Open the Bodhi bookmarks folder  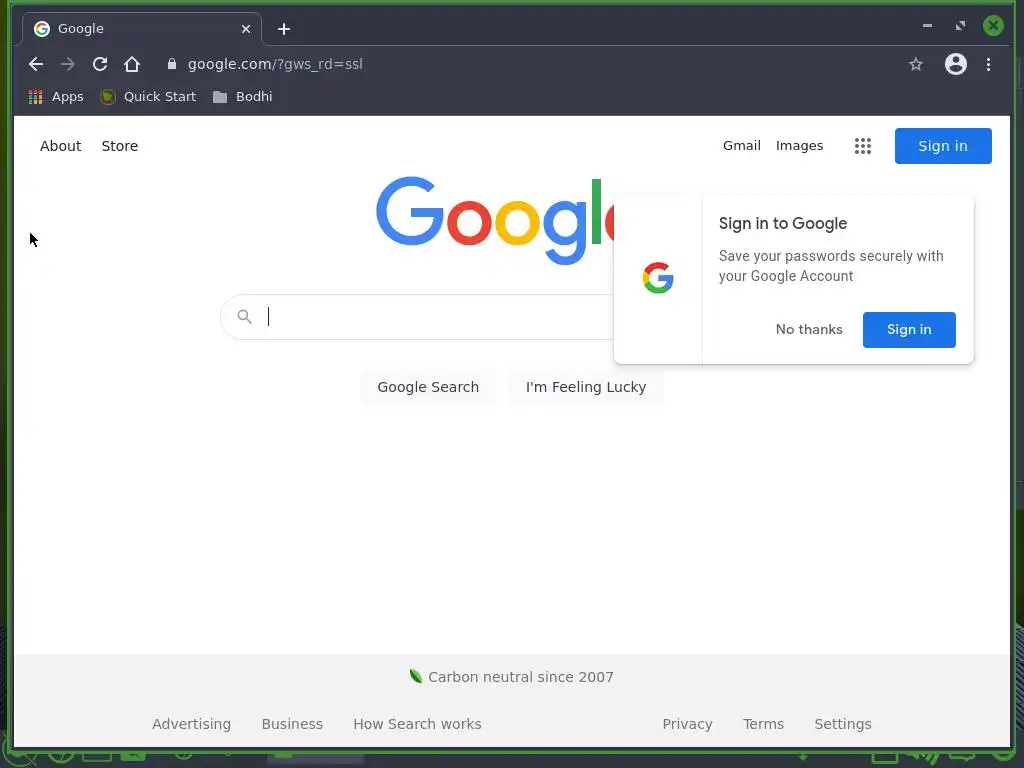[243, 97]
